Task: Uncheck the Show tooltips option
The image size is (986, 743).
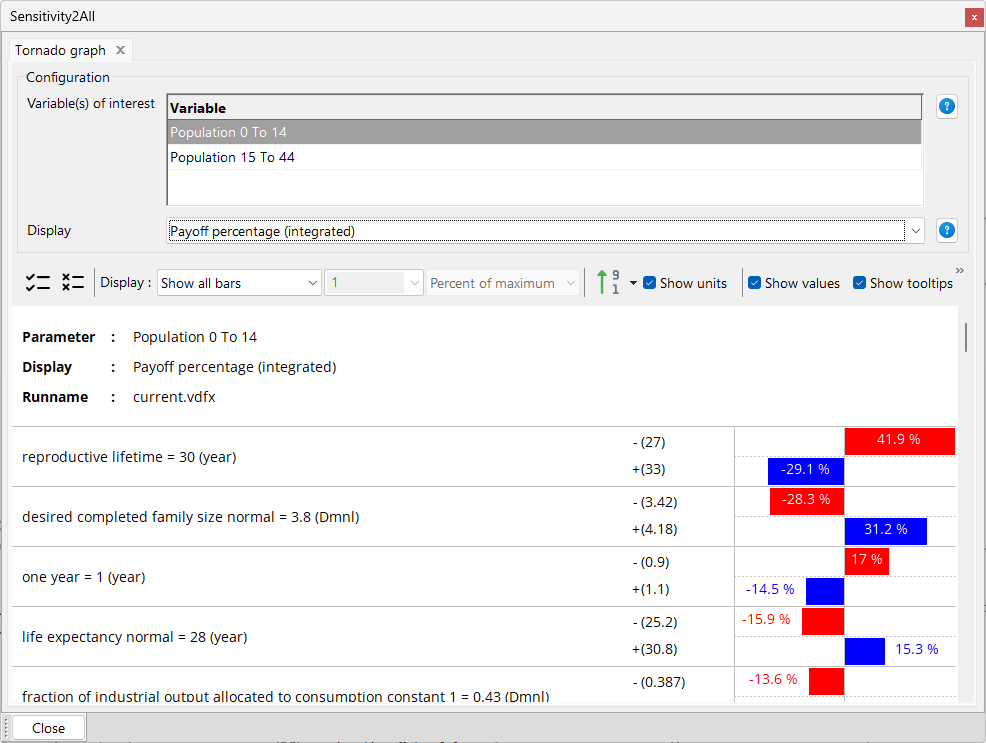Action: pos(860,283)
